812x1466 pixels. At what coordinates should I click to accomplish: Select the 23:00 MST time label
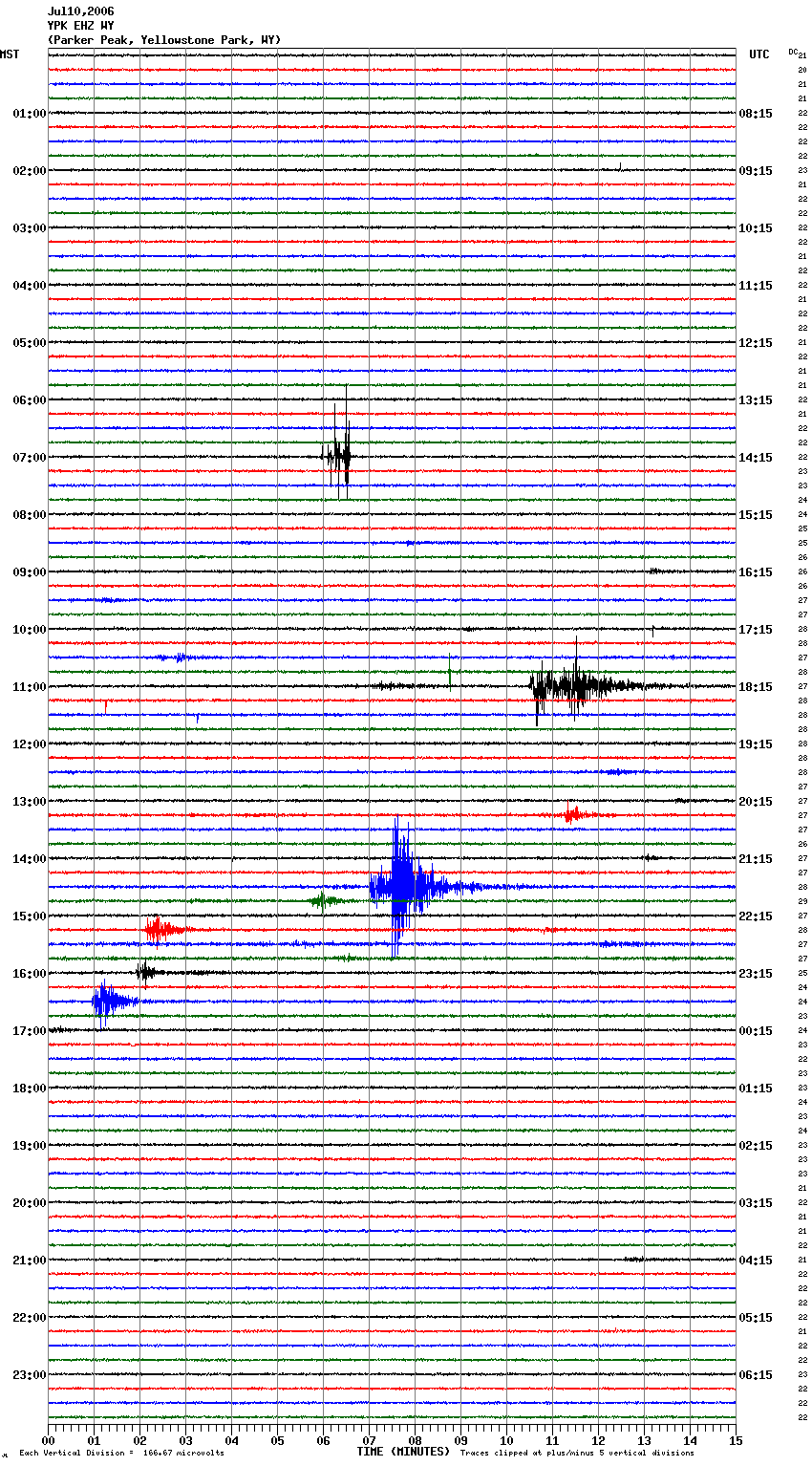pos(30,1375)
